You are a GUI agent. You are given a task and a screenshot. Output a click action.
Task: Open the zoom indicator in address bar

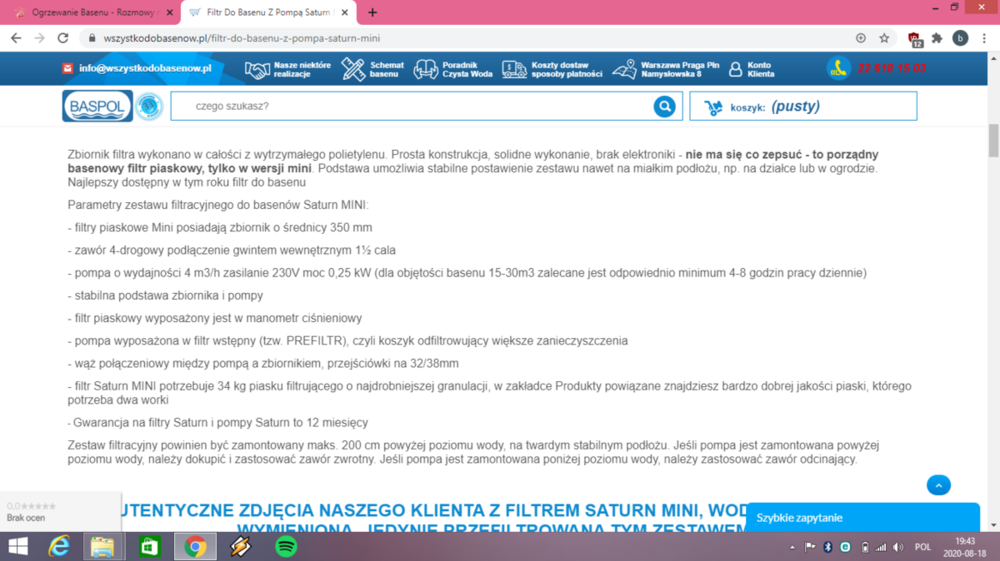click(860, 38)
